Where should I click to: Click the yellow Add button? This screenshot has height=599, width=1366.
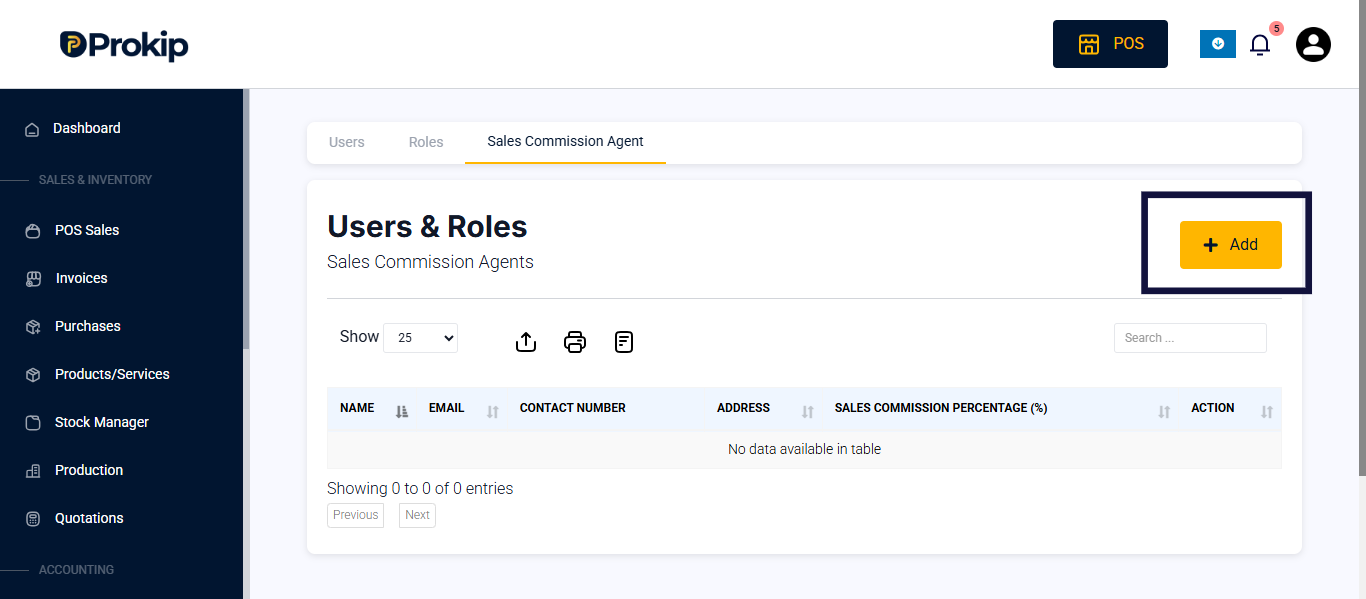click(1231, 245)
